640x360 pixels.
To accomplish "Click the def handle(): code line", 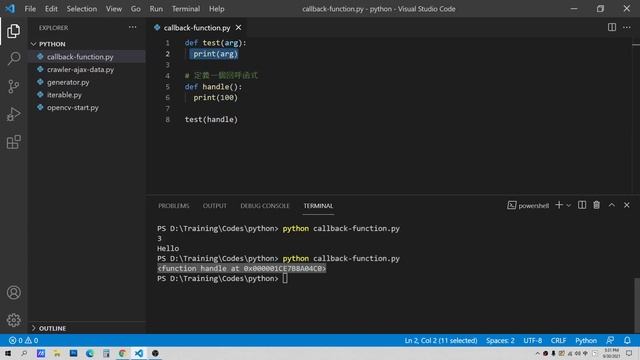I will click(213, 87).
